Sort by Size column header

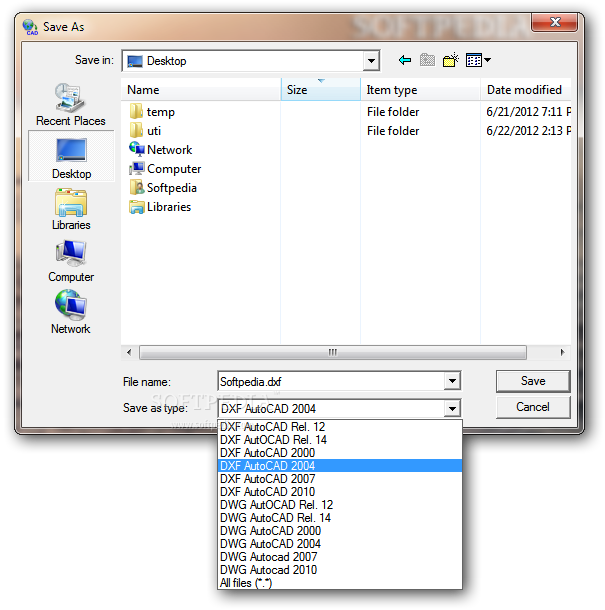tap(321, 90)
